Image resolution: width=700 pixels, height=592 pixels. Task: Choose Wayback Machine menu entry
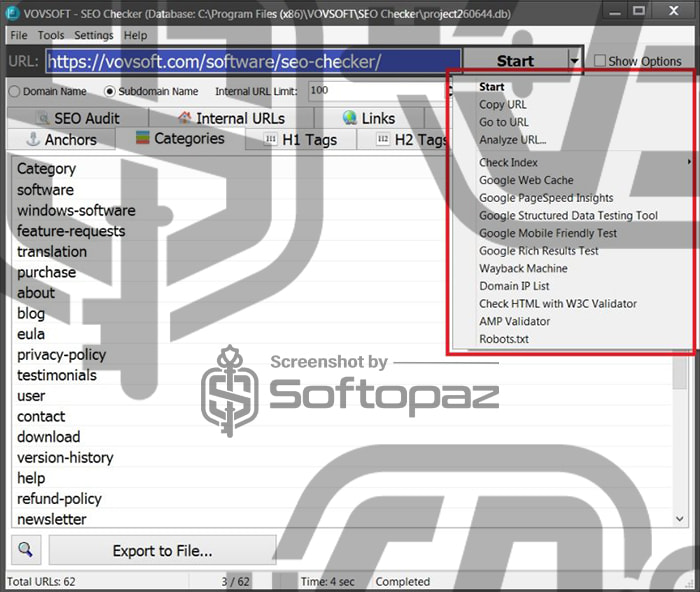coord(571,268)
